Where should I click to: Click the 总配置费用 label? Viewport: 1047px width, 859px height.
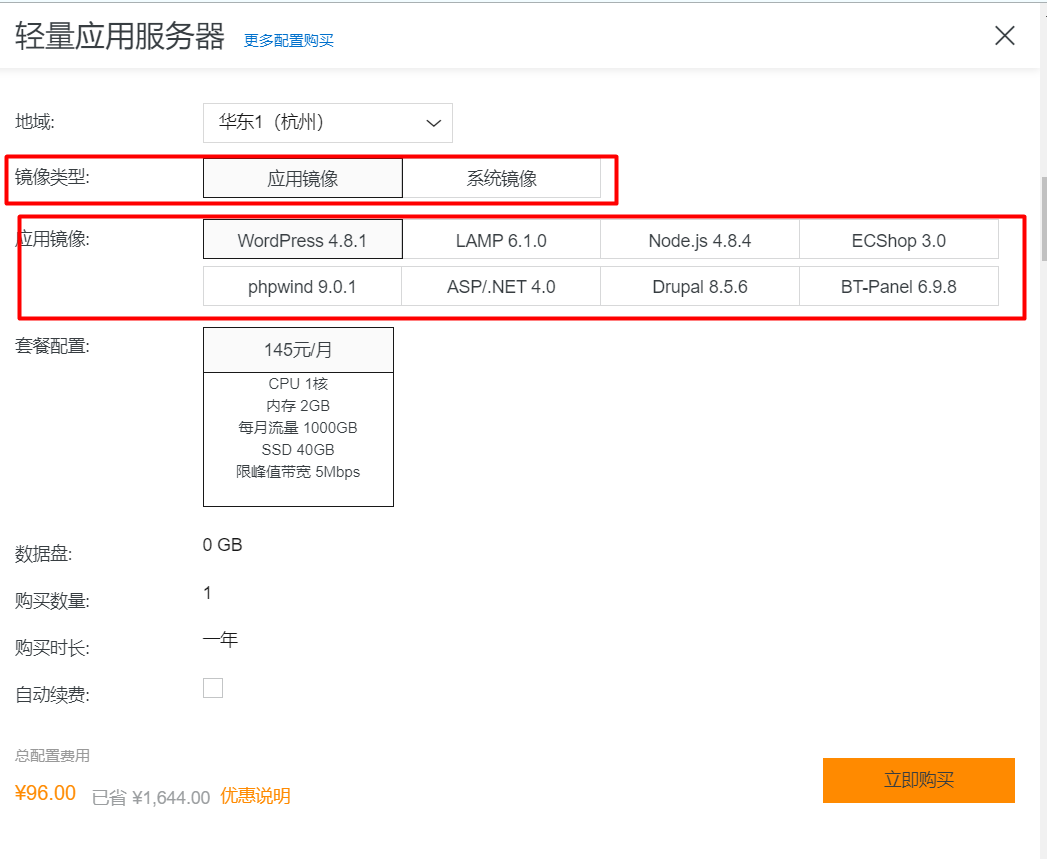point(52,755)
